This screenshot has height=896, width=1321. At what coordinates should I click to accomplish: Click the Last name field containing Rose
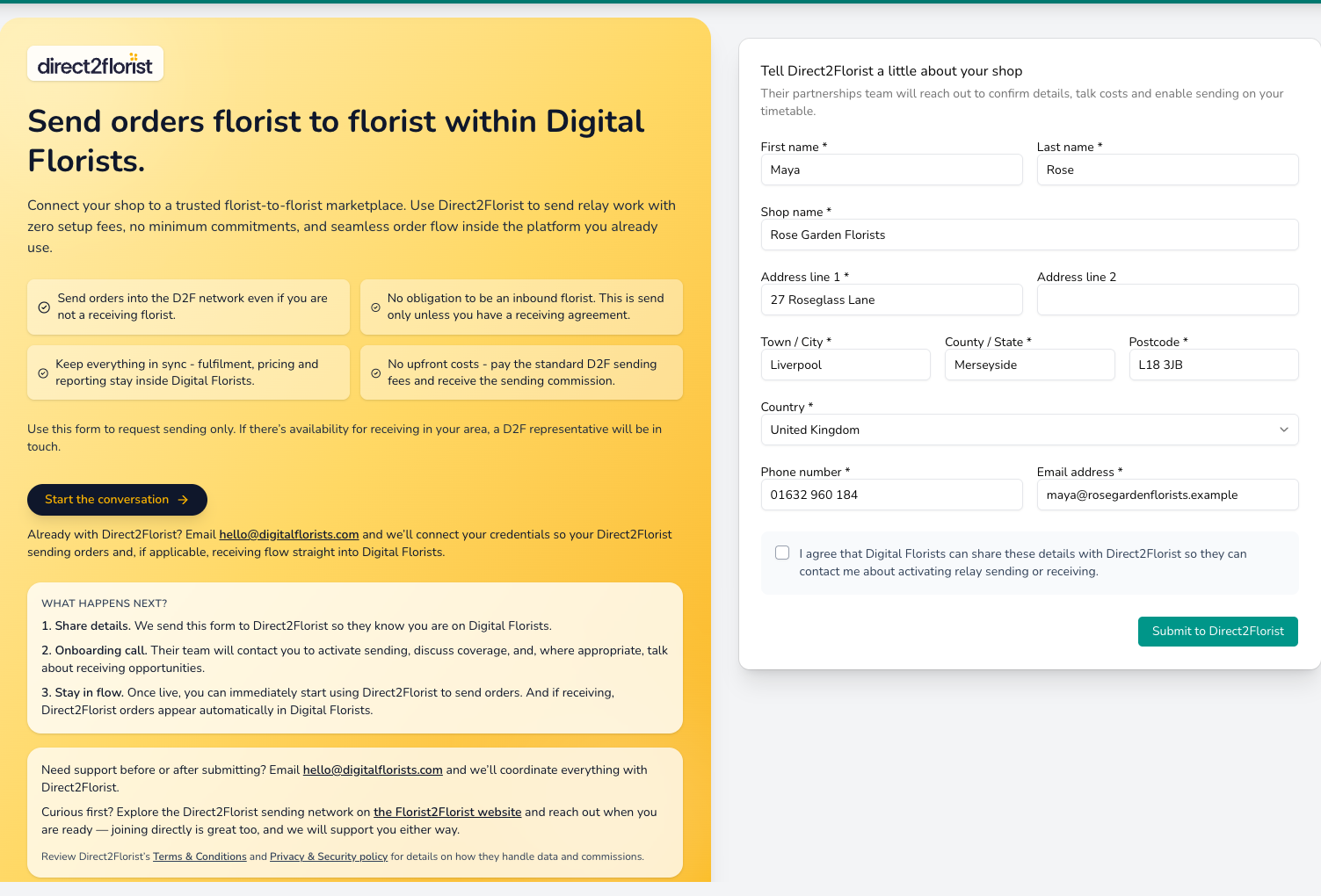coord(1167,170)
